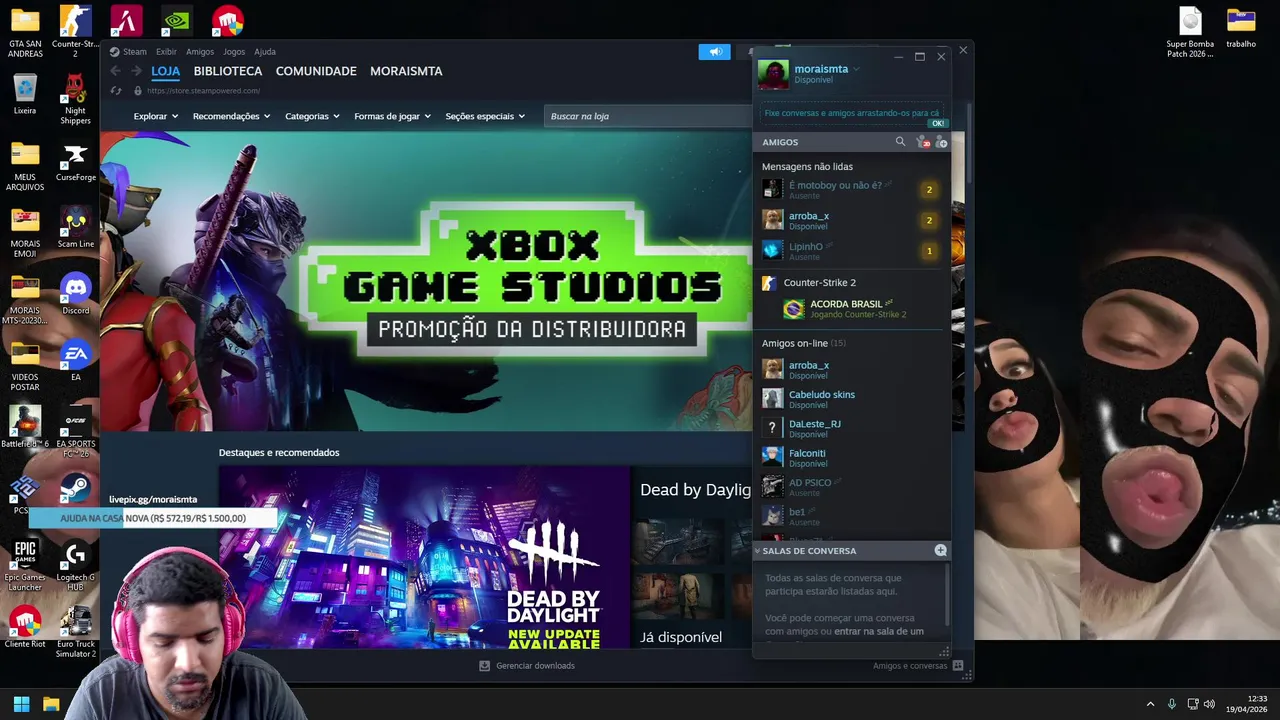Open Steam desktop shortcut
Screen dimensions: 1280x720
pyautogui.click(x=75, y=486)
